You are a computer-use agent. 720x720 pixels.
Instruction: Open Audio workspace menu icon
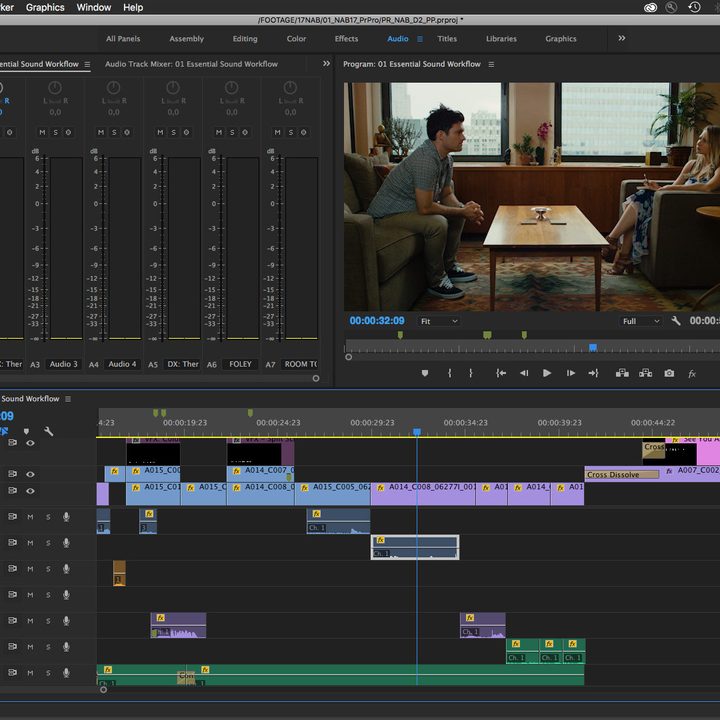(x=420, y=39)
